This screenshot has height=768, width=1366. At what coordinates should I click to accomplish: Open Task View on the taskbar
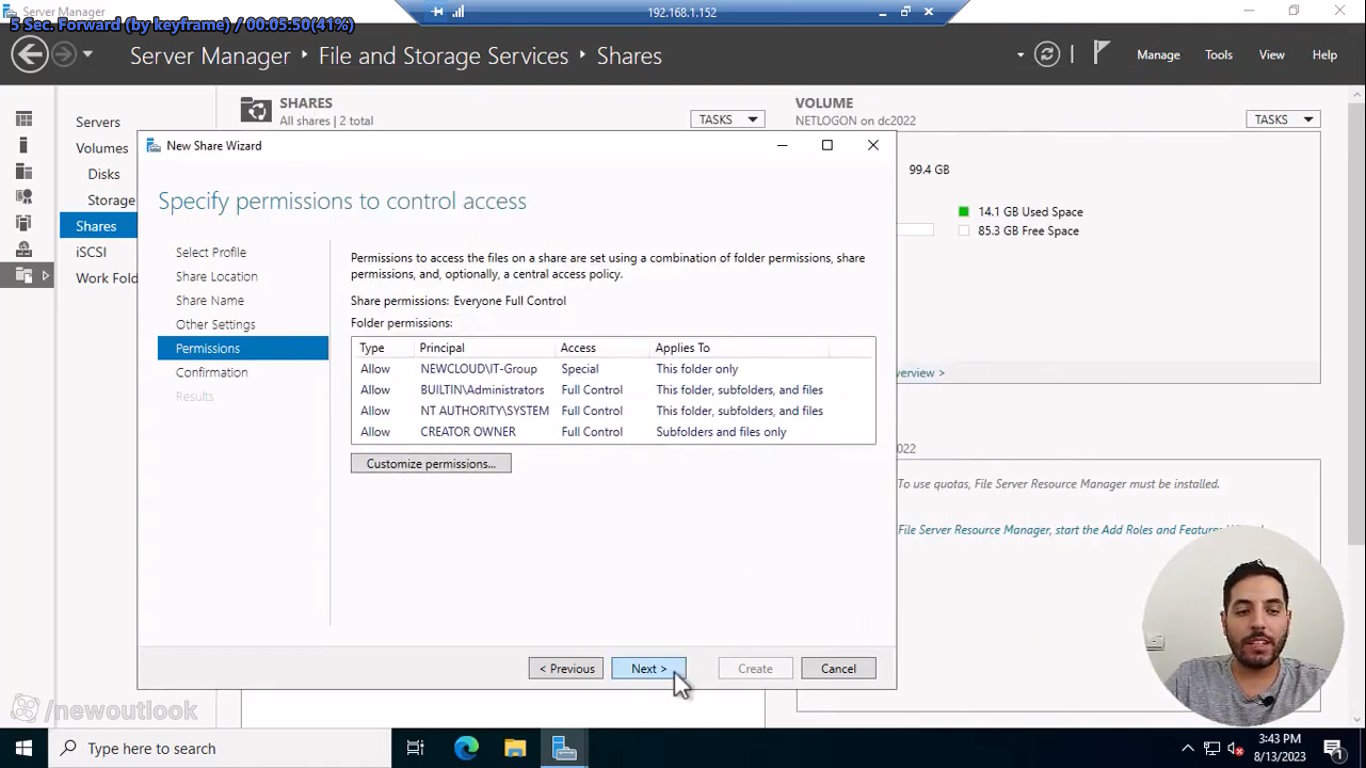(x=415, y=748)
